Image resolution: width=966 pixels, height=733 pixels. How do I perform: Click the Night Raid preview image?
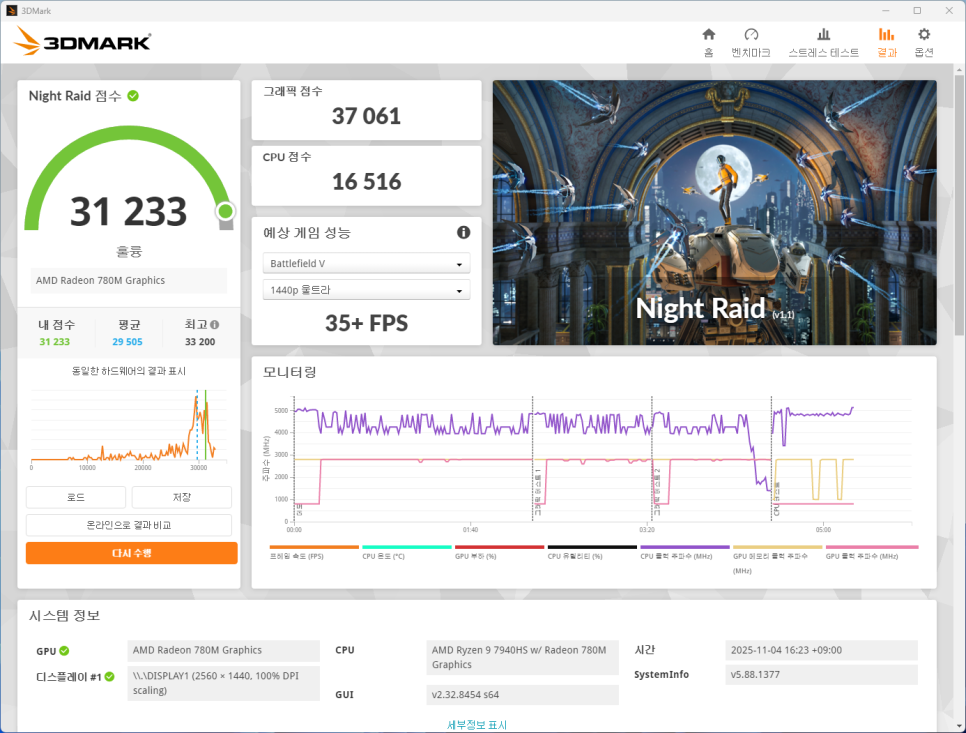tap(714, 213)
